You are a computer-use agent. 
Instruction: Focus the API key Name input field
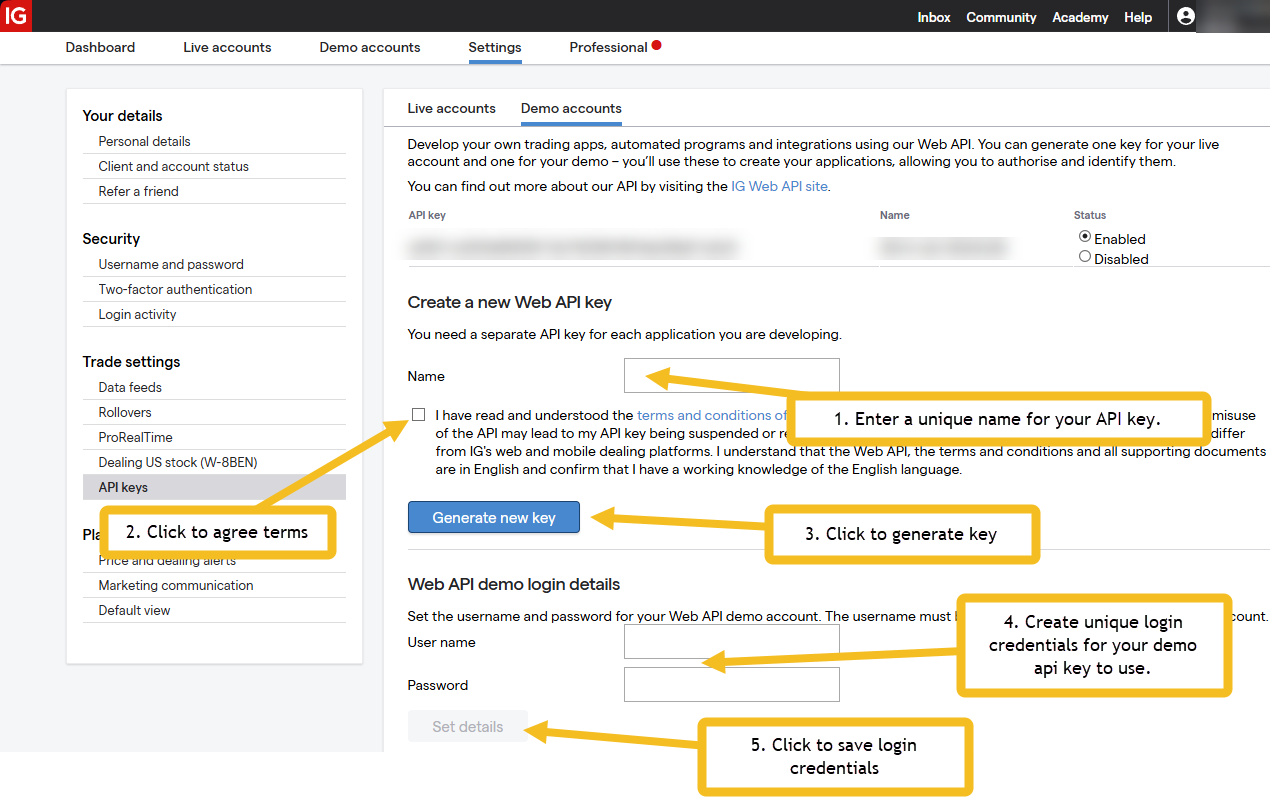pyautogui.click(x=732, y=376)
